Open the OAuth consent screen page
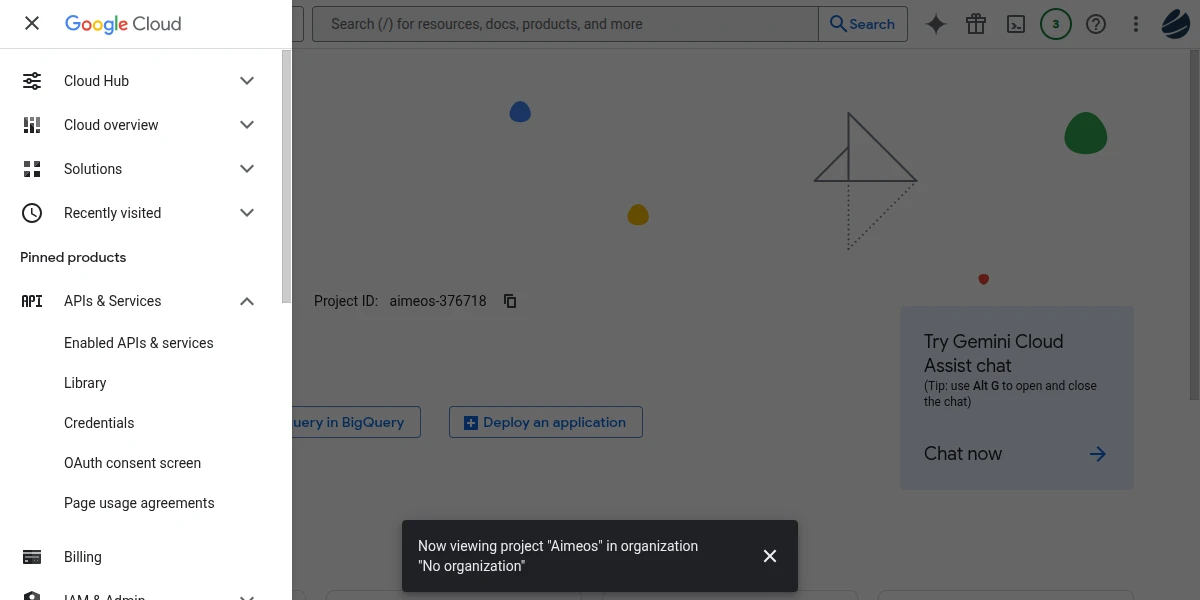This screenshot has height=600, width=1200. (x=132, y=463)
